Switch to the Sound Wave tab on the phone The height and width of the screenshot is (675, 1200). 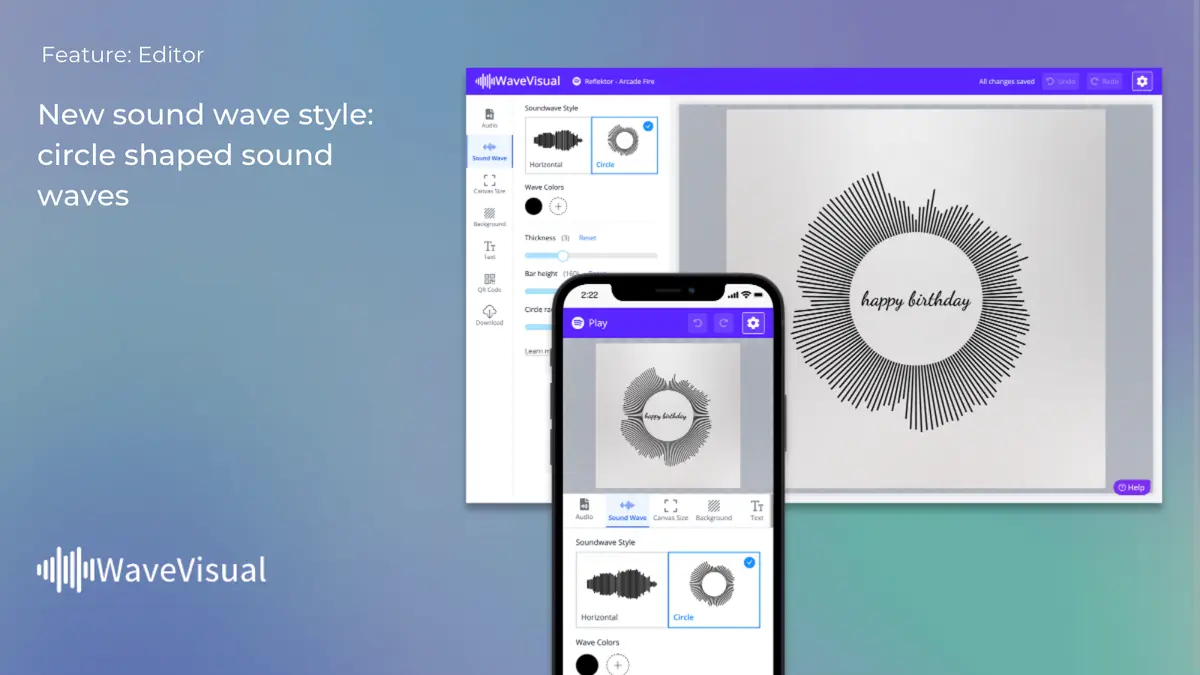click(x=627, y=510)
